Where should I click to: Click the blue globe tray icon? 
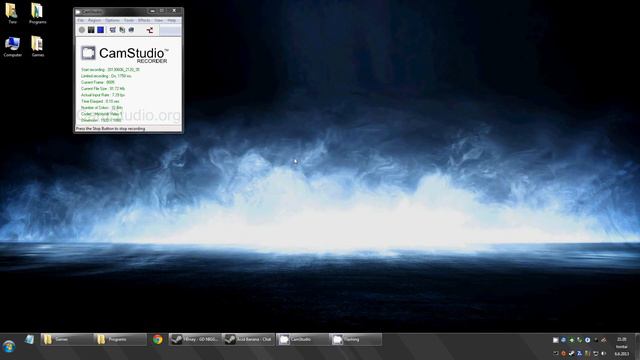564,340
